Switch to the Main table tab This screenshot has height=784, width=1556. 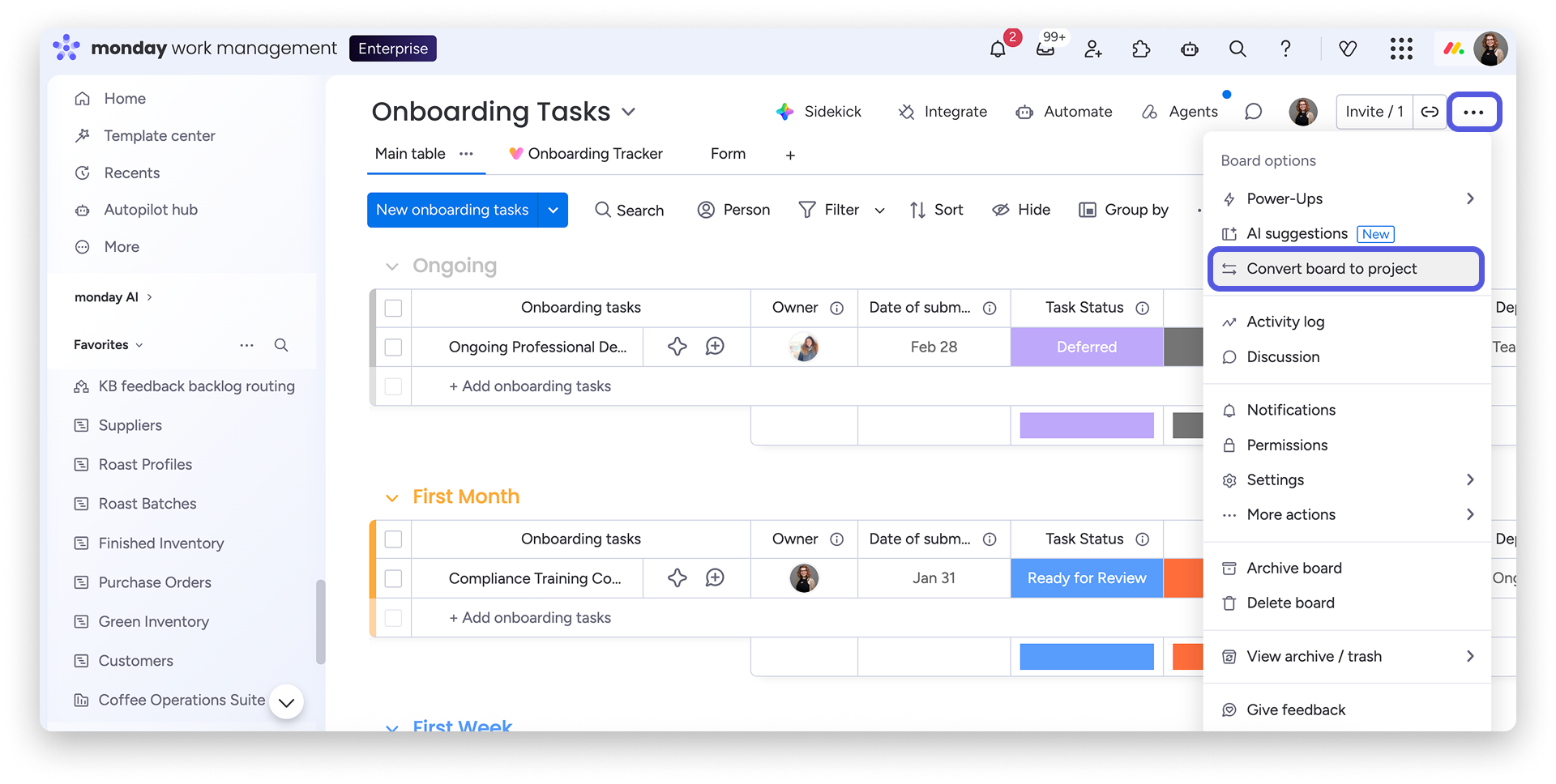(x=410, y=154)
